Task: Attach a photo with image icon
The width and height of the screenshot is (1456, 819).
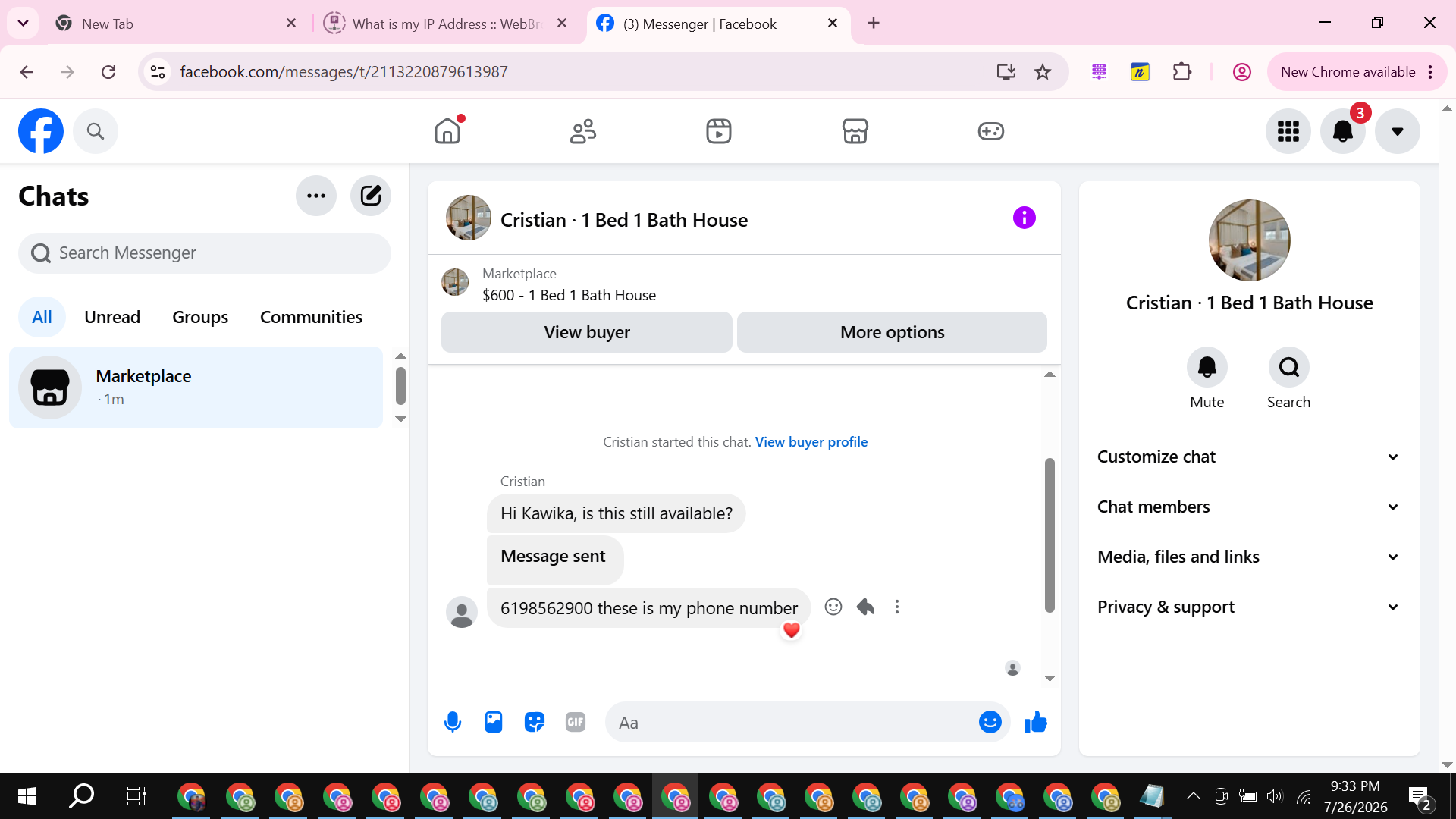Action: click(x=494, y=723)
